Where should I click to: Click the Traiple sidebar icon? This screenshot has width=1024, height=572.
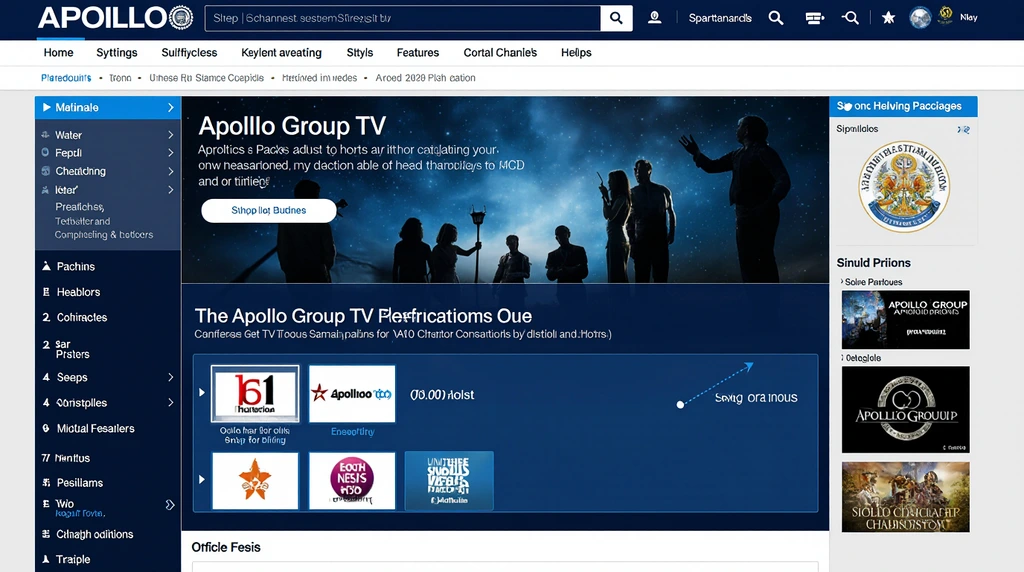(x=46, y=560)
